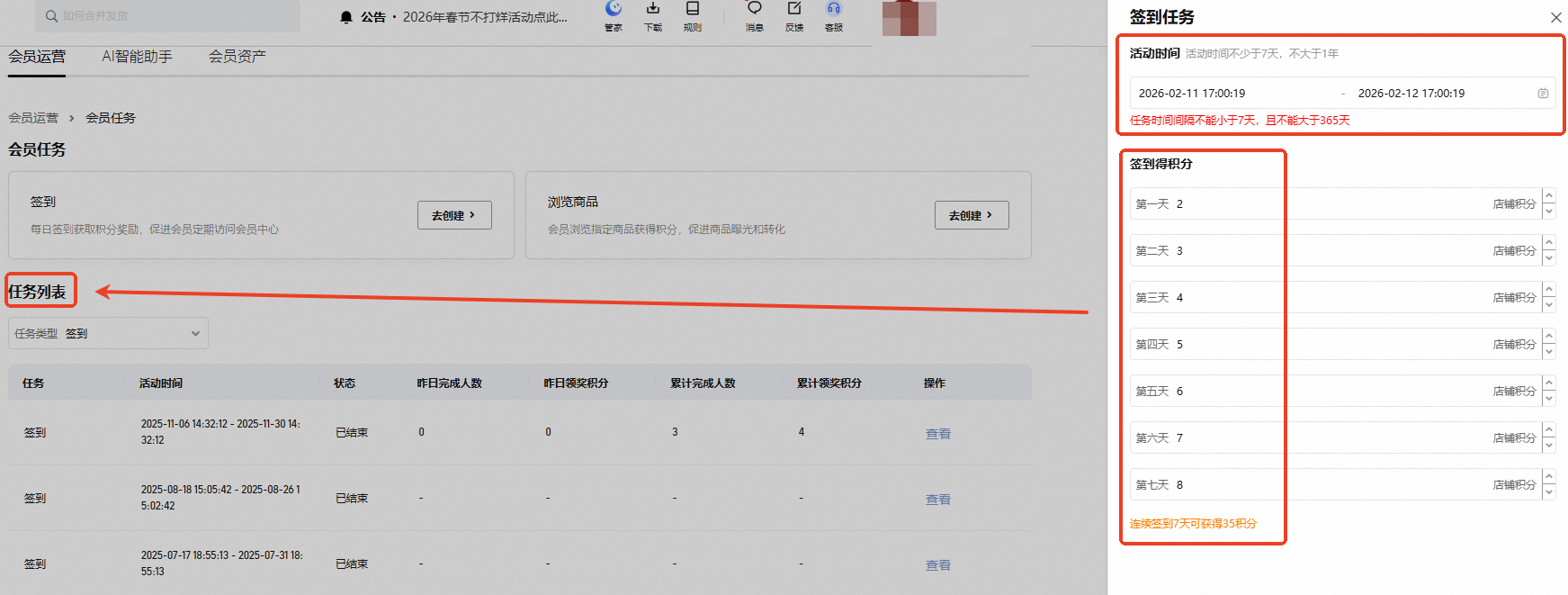Expand the 任务类型 签到 dropdown

pos(108,333)
